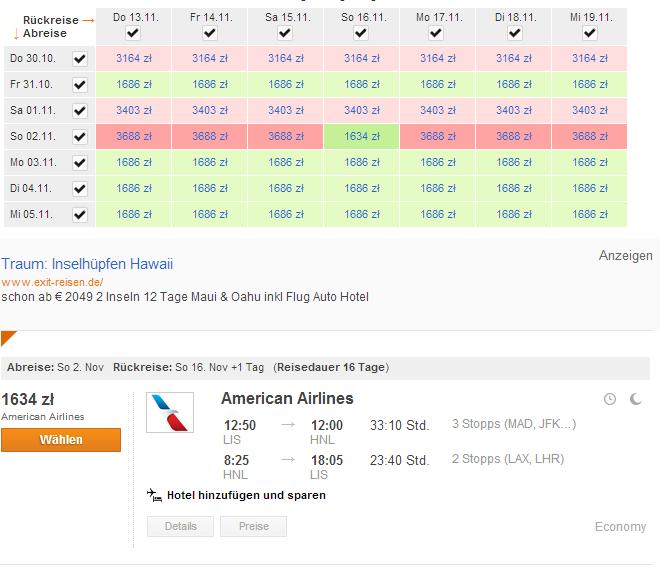Select the 1634 zł cheapest fare cell
This screenshot has width=660, height=571.
click(362, 136)
